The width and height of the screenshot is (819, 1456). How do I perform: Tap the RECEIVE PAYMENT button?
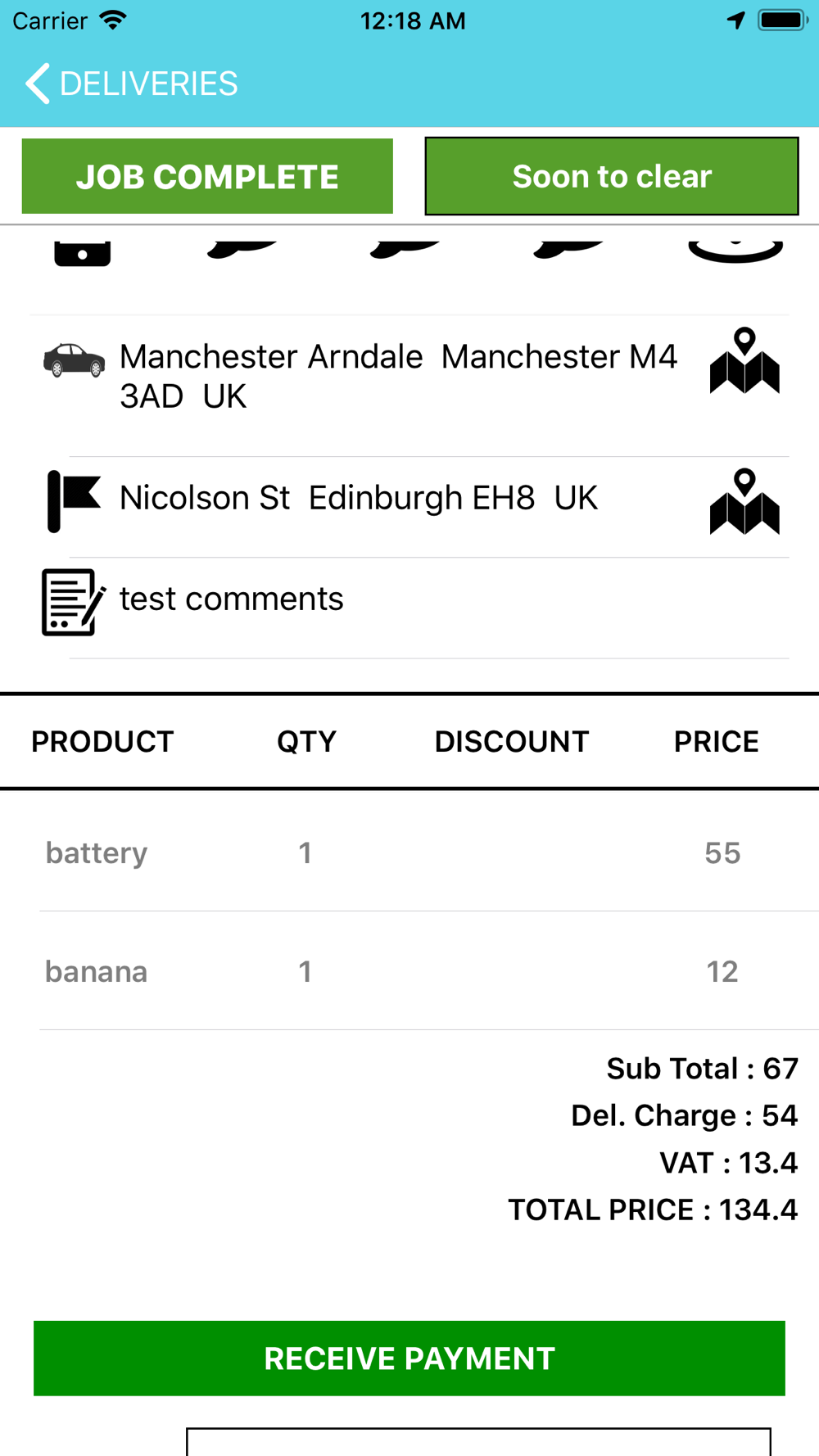[x=409, y=1358]
